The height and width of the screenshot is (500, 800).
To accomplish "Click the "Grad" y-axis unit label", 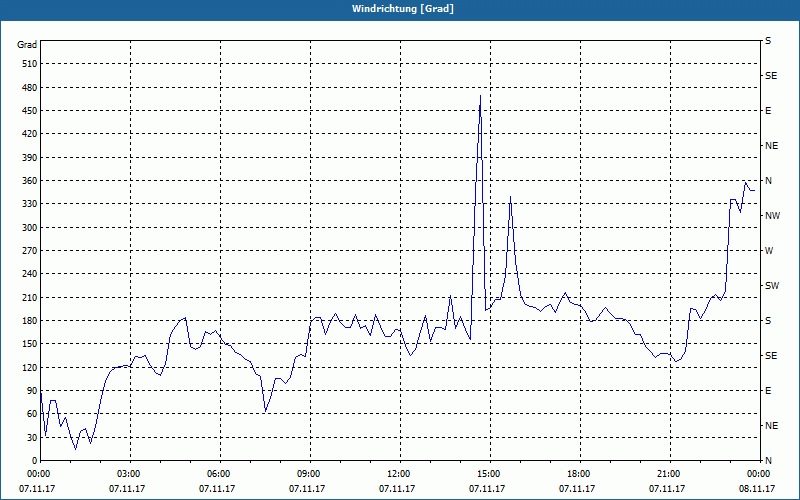I will tap(27, 45).
